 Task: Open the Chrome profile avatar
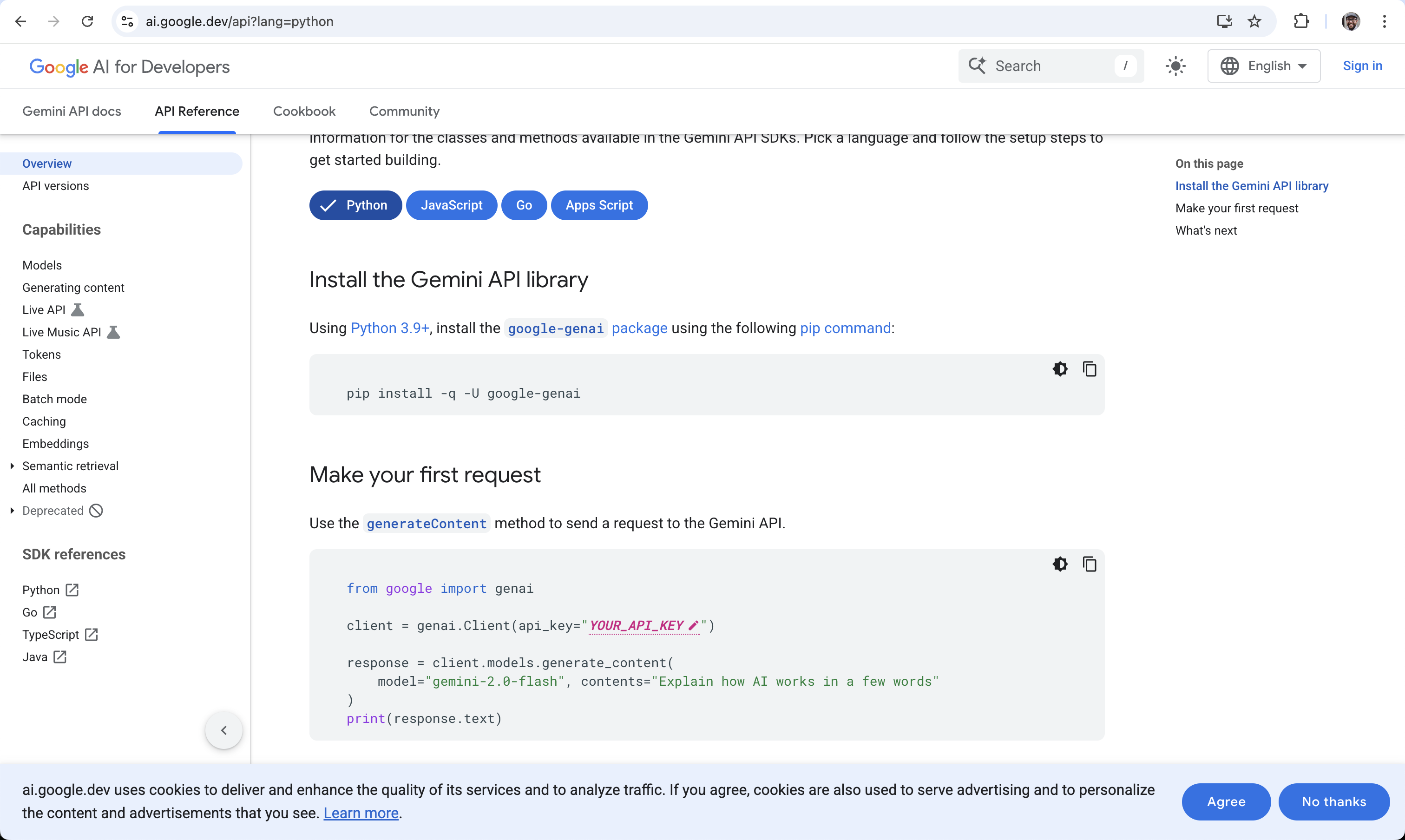click(1351, 21)
